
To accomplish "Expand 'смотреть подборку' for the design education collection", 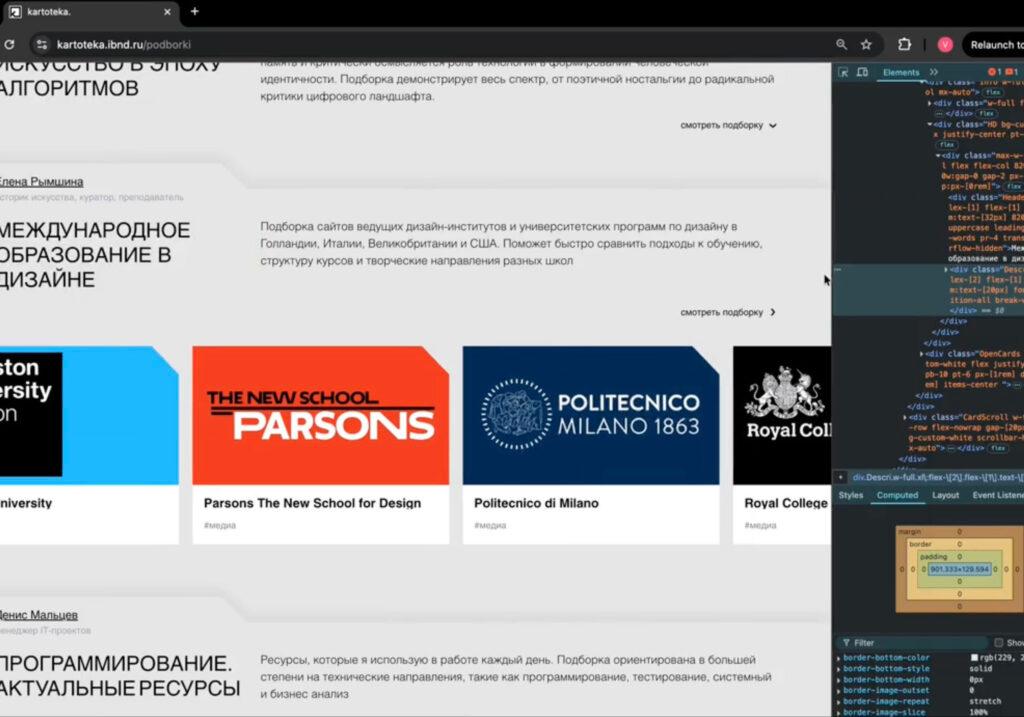I will pos(728,312).
